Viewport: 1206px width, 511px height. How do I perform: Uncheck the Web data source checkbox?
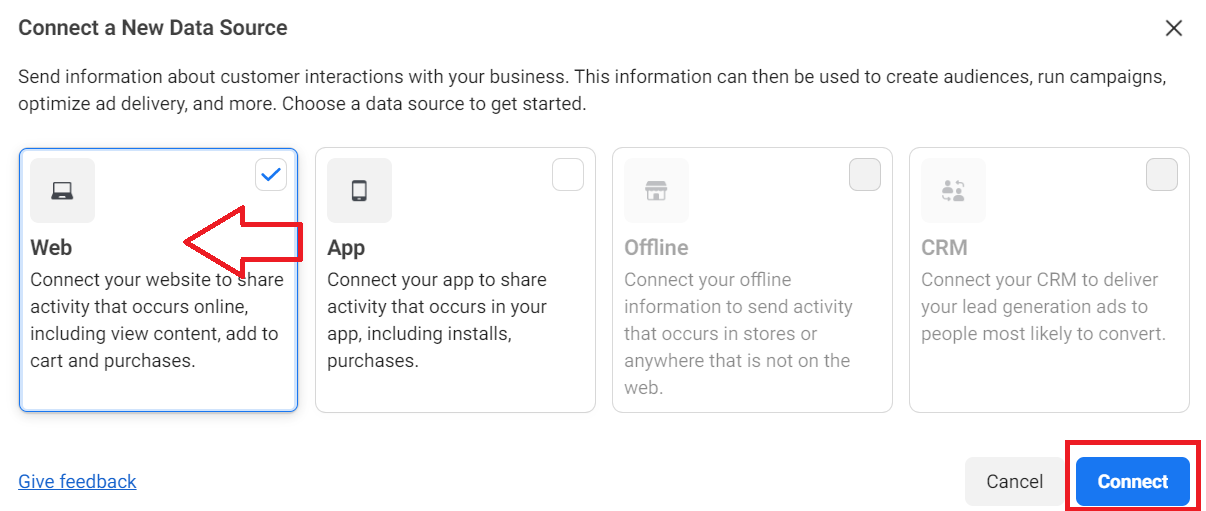(x=271, y=175)
